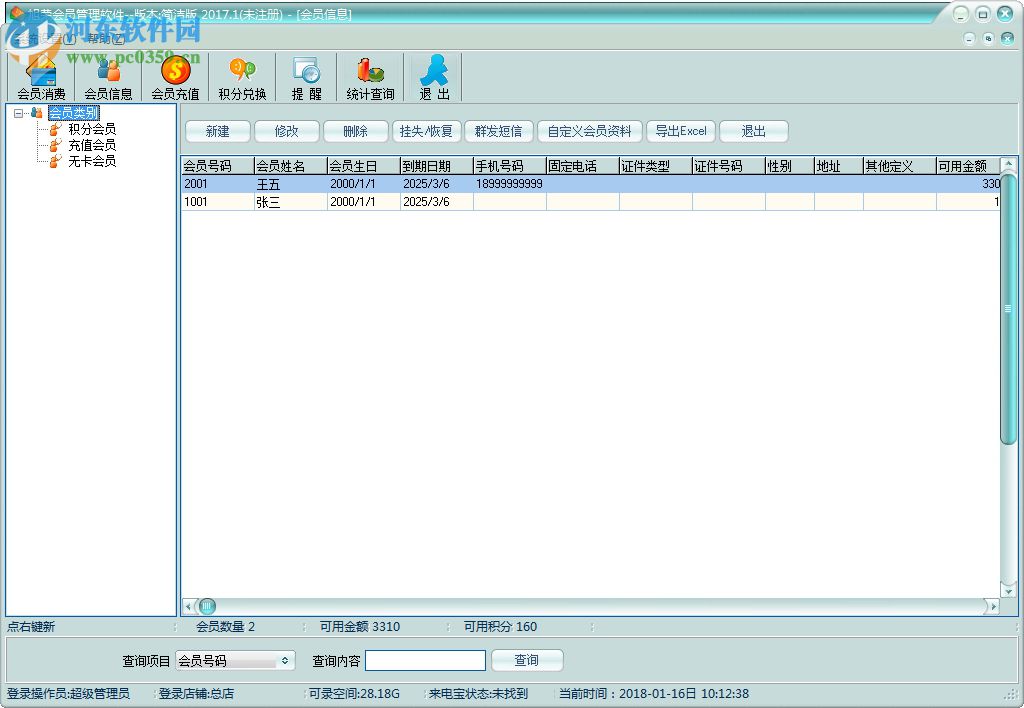Image resolution: width=1024 pixels, height=708 pixels.
Task: Click phone number 18999999999
Action: click(510, 184)
